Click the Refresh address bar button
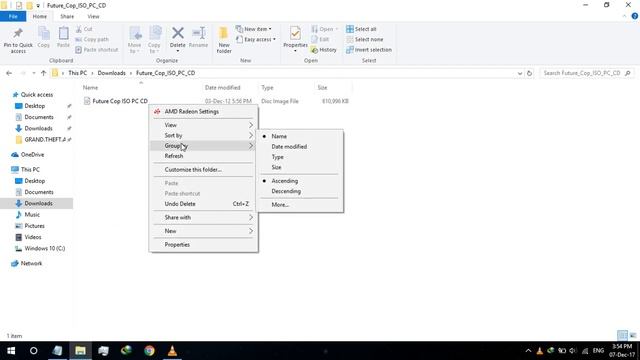 [529, 73]
